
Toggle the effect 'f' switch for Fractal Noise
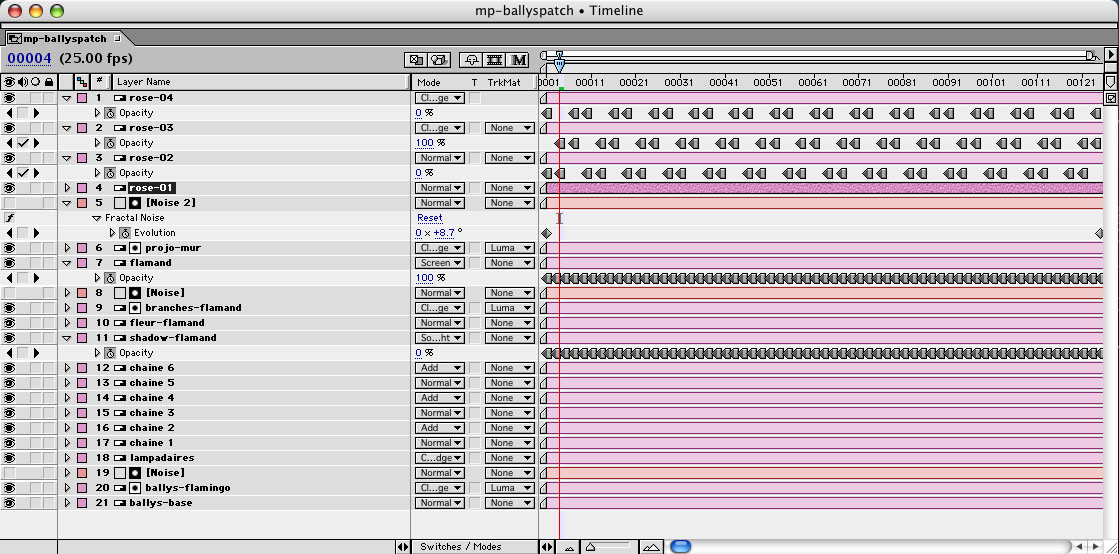pyautogui.click(x=9, y=218)
